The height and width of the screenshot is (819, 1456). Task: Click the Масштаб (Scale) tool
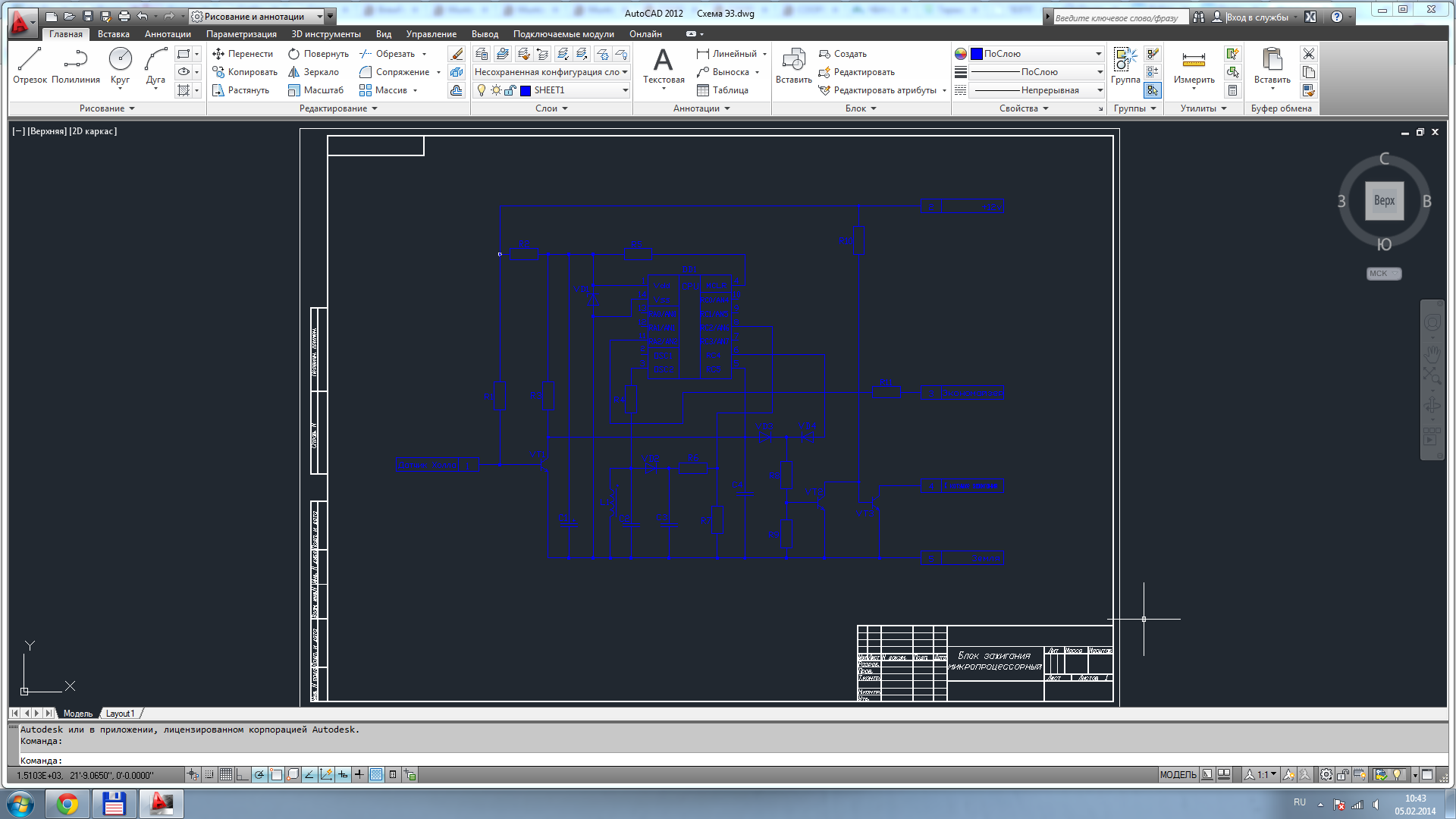[x=315, y=90]
